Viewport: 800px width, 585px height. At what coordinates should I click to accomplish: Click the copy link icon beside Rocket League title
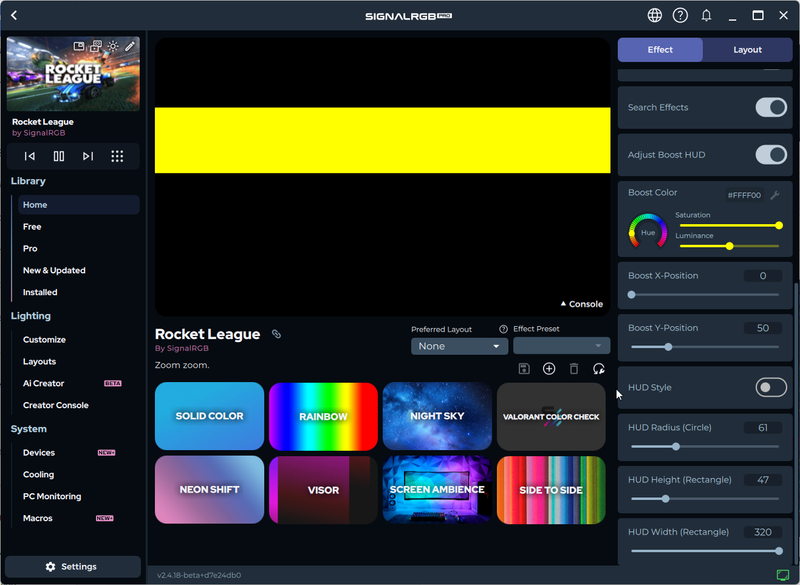coord(277,334)
